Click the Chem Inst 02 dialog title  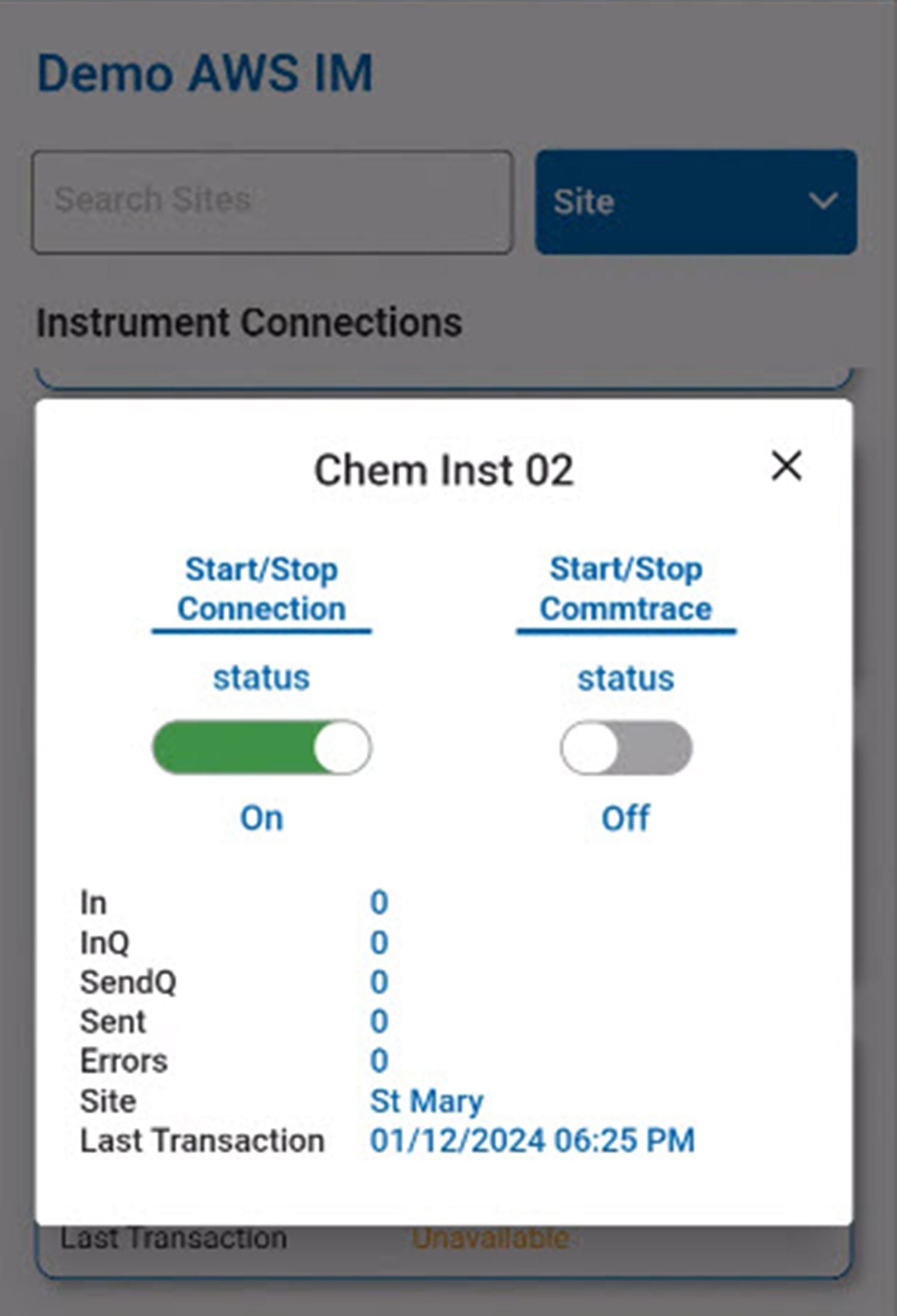444,470
